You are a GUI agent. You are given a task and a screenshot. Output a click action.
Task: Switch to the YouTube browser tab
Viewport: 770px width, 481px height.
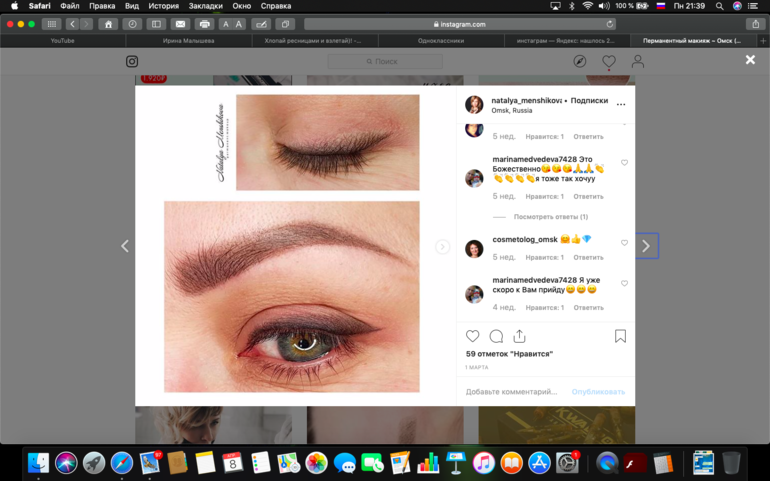pyautogui.click(x=62, y=41)
